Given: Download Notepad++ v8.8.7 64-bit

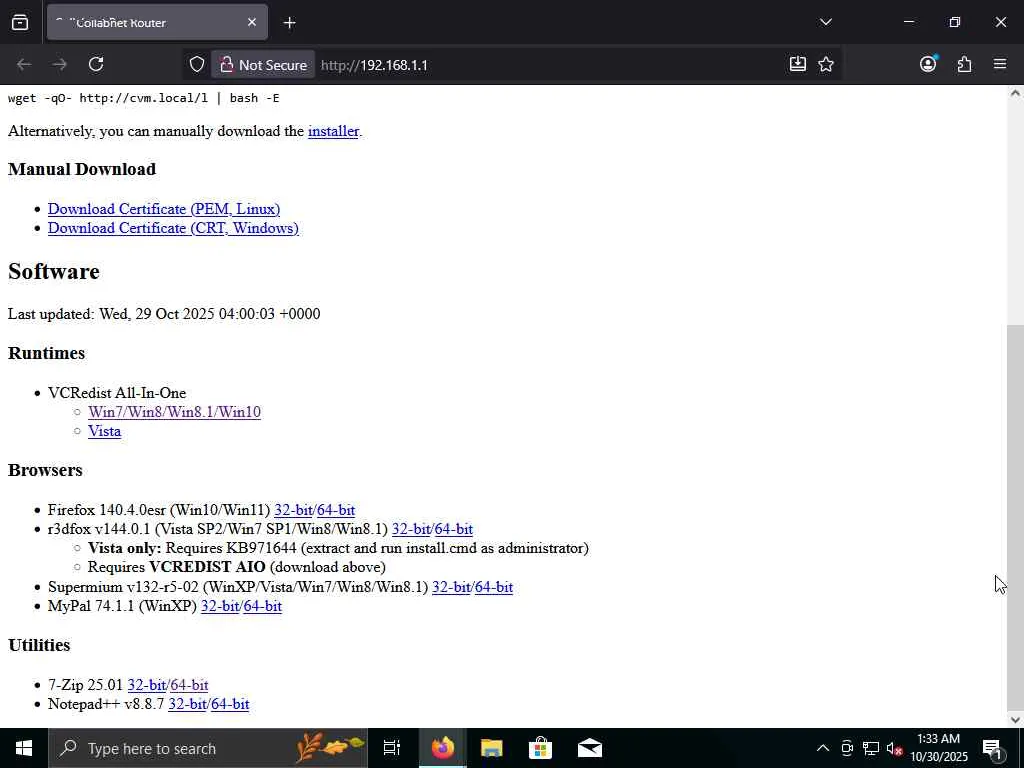Looking at the screenshot, I should point(230,704).
